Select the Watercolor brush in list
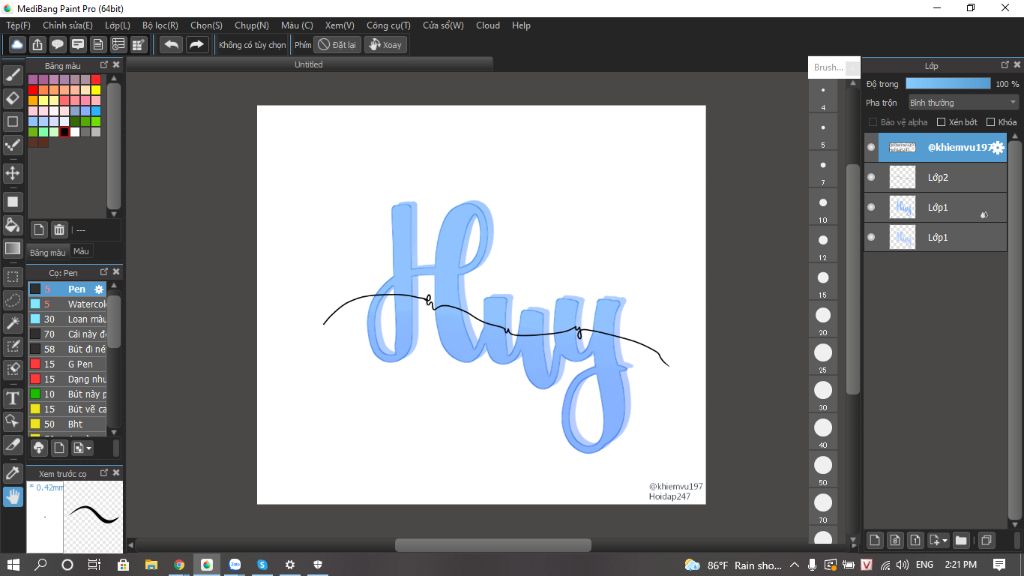Image resolution: width=1024 pixels, height=576 pixels. [x=67, y=304]
